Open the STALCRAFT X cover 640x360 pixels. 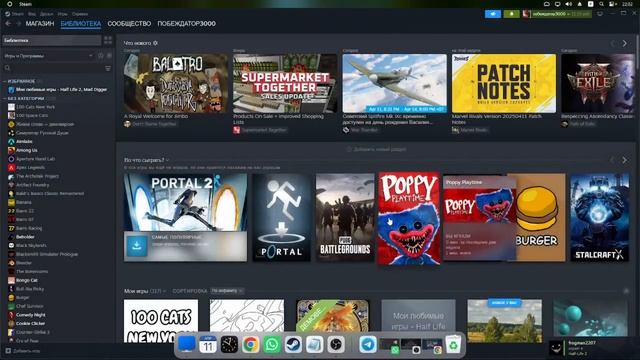tap(600, 218)
